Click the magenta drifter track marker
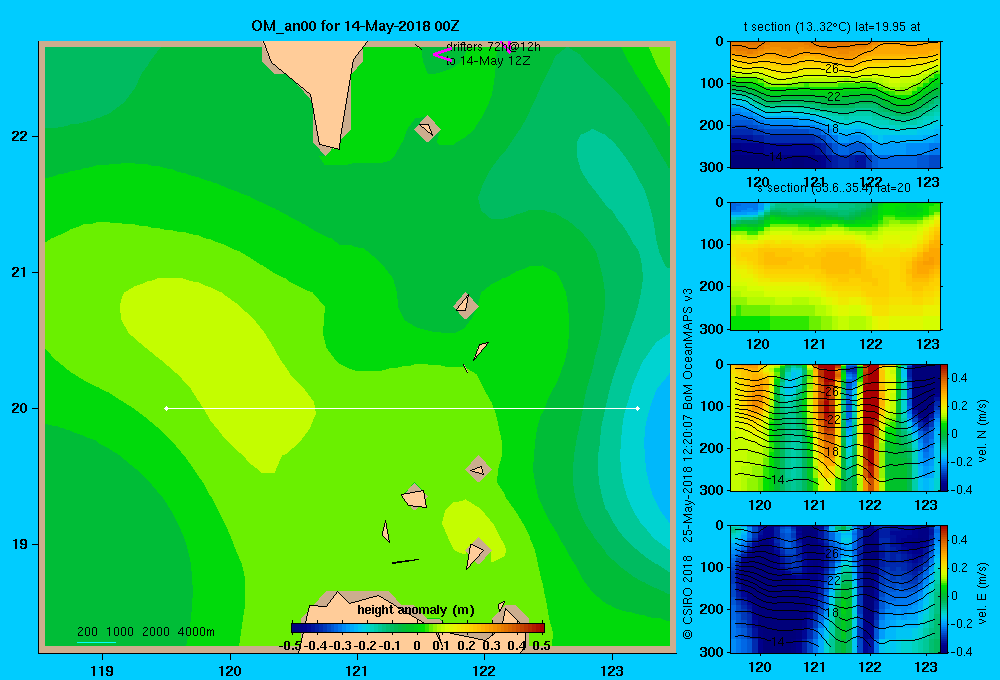This screenshot has height=680, width=1000. pos(442,54)
